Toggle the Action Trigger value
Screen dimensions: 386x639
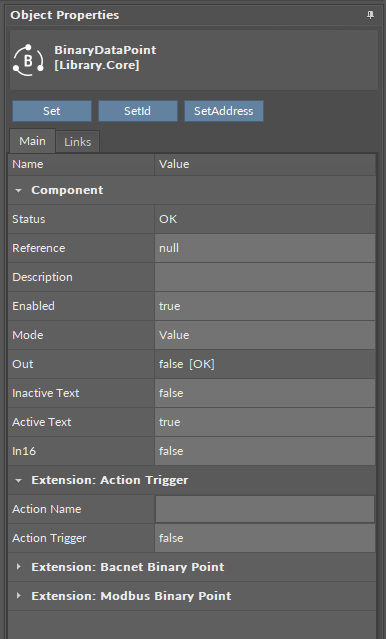coord(265,538)
